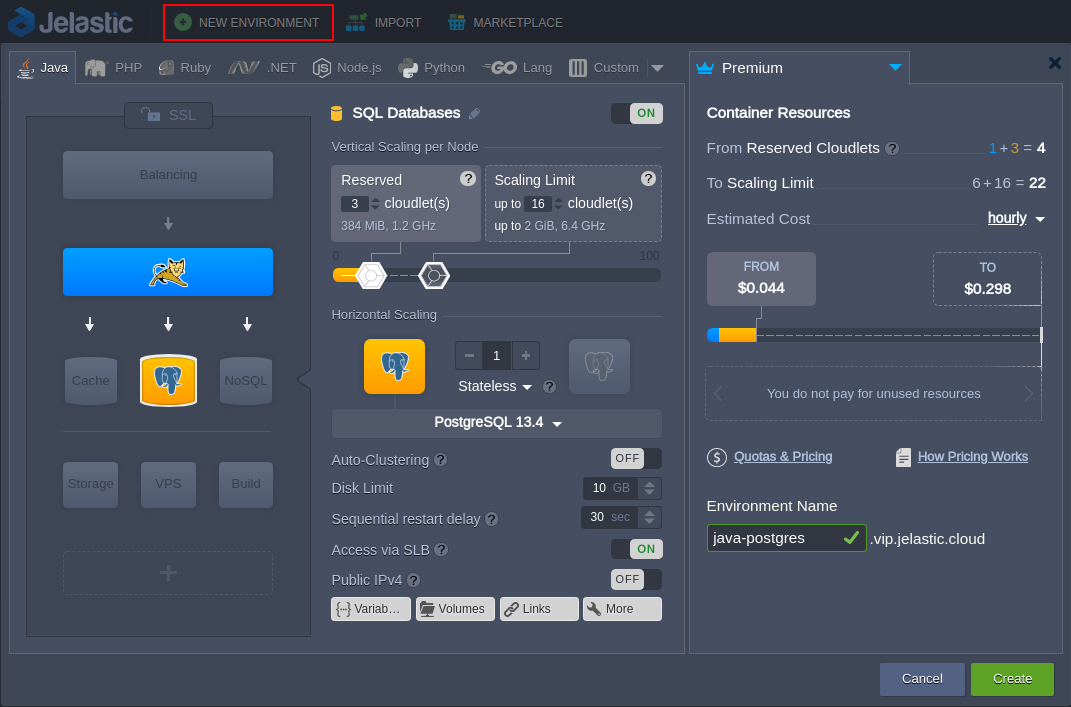Open the Marketplace
This screenshot has height=707, width=1071.
click(x=505, y=23)
